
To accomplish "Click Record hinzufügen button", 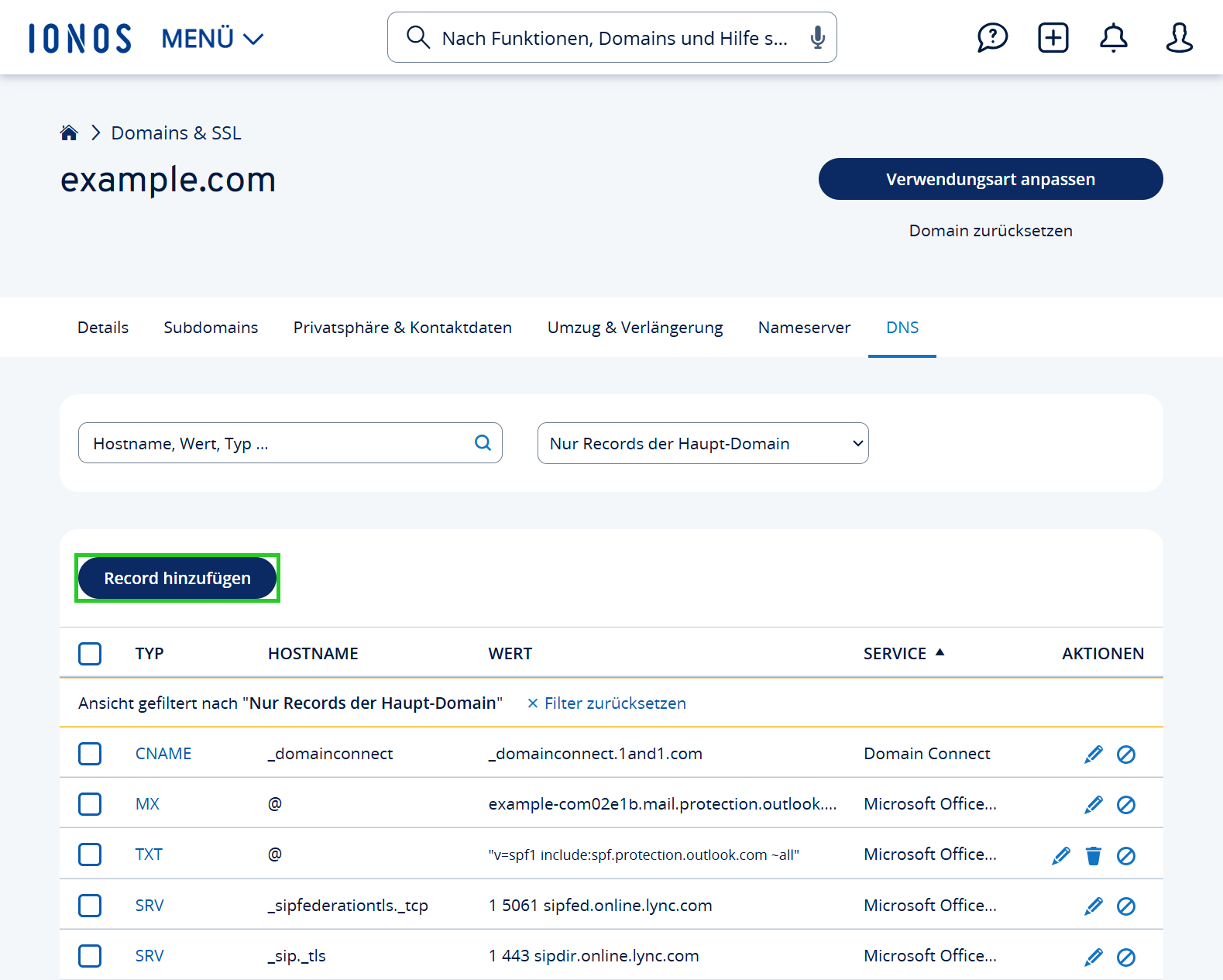I will pyautogui.click(x=177, y=578).
